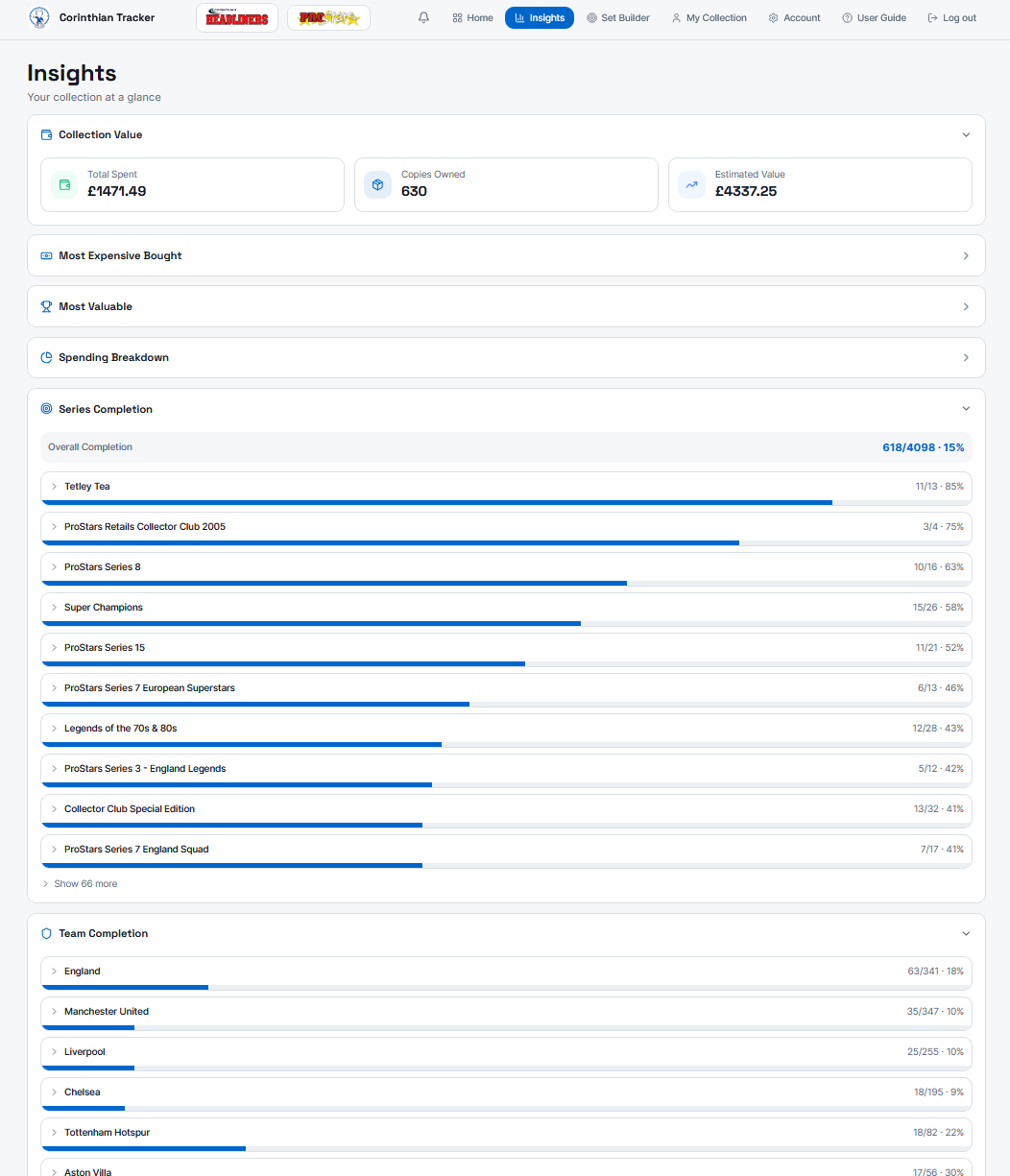Expand Spending Breakdown section chevron
This screenshot has height=1176, width=1010.
click(966, 357)
